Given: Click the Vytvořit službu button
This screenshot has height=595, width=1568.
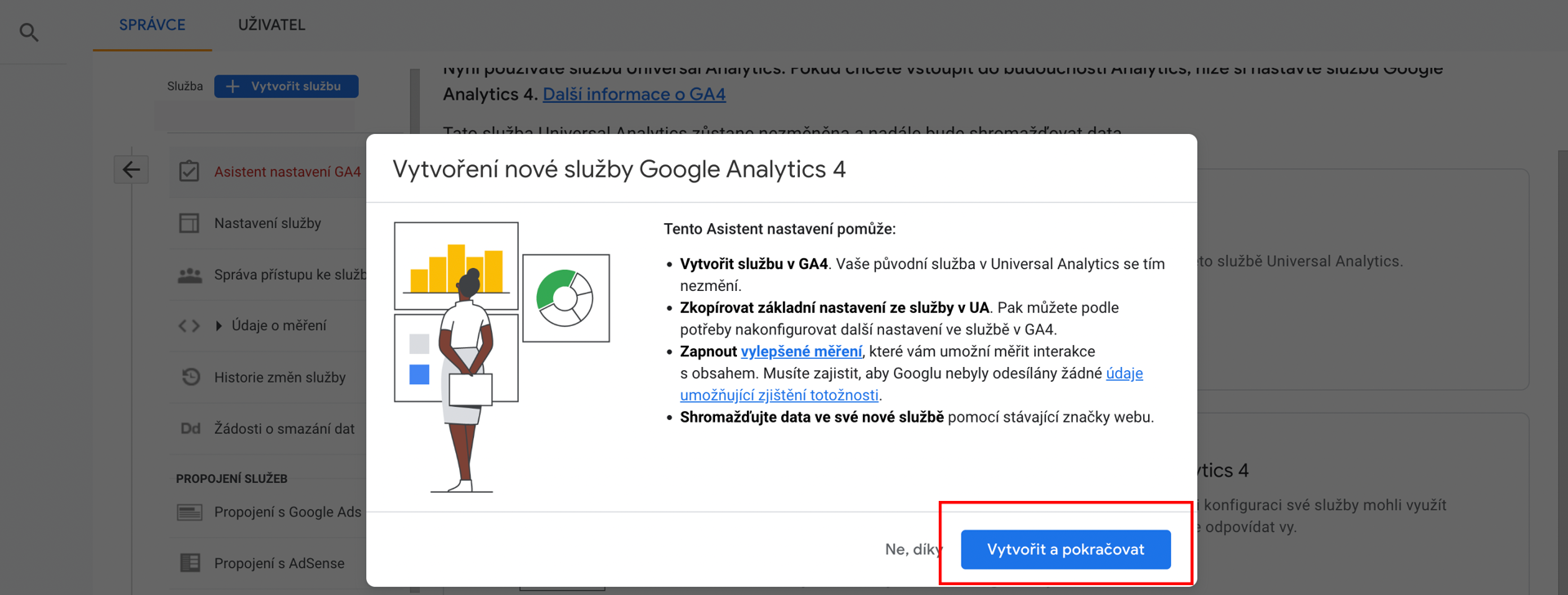Looking at the screenshot, I should click(x=286, y=86).
